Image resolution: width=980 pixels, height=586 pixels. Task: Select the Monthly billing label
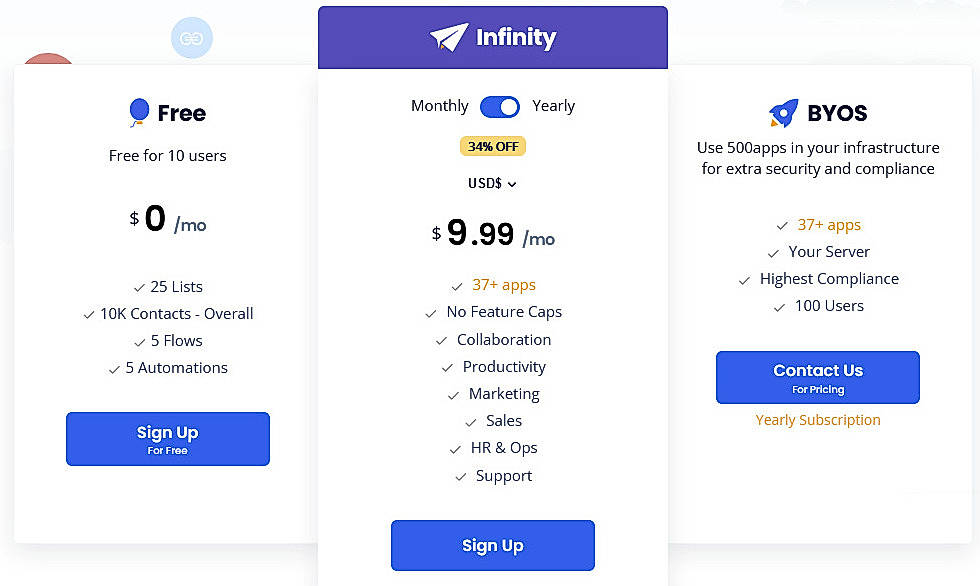[439, 106]
